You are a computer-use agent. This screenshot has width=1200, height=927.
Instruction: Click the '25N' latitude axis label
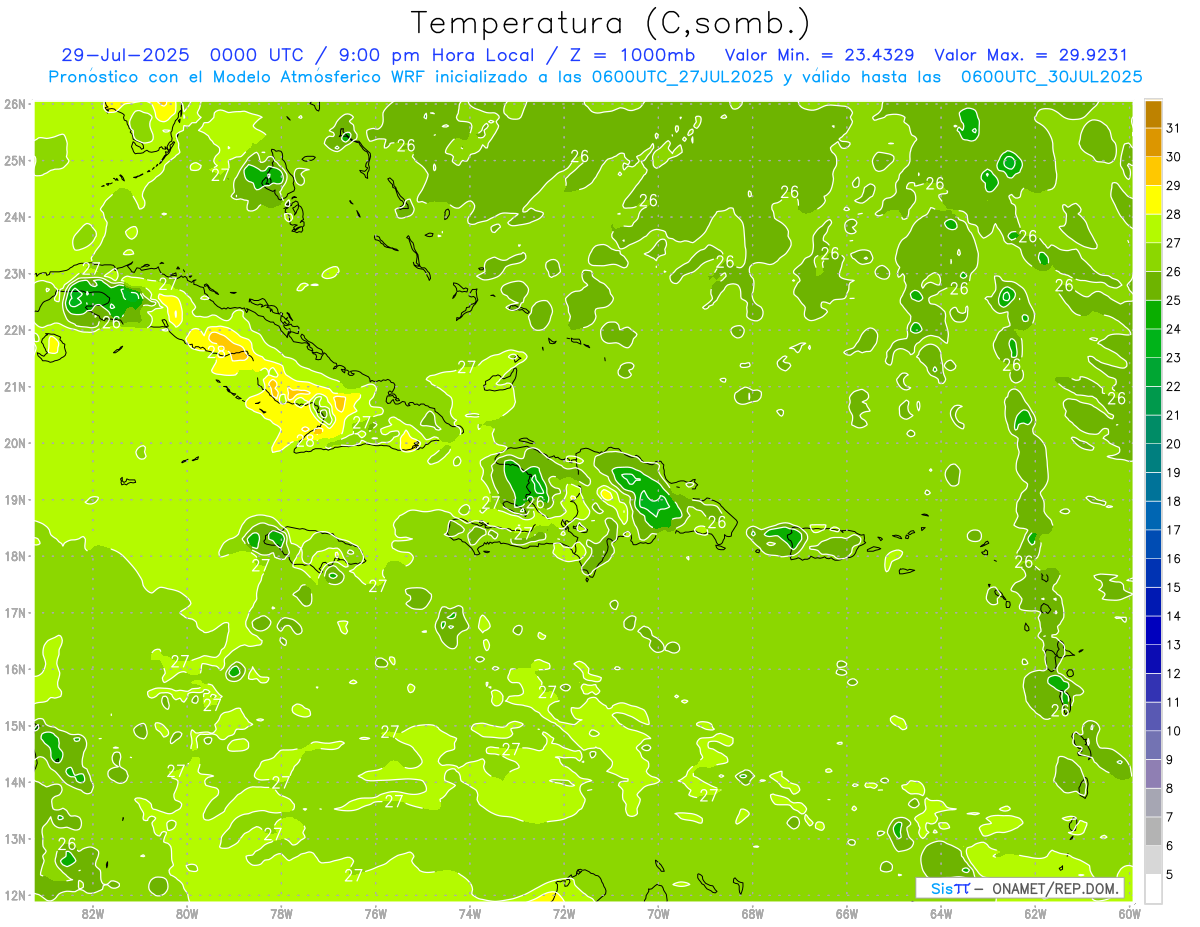click(15, 160)
